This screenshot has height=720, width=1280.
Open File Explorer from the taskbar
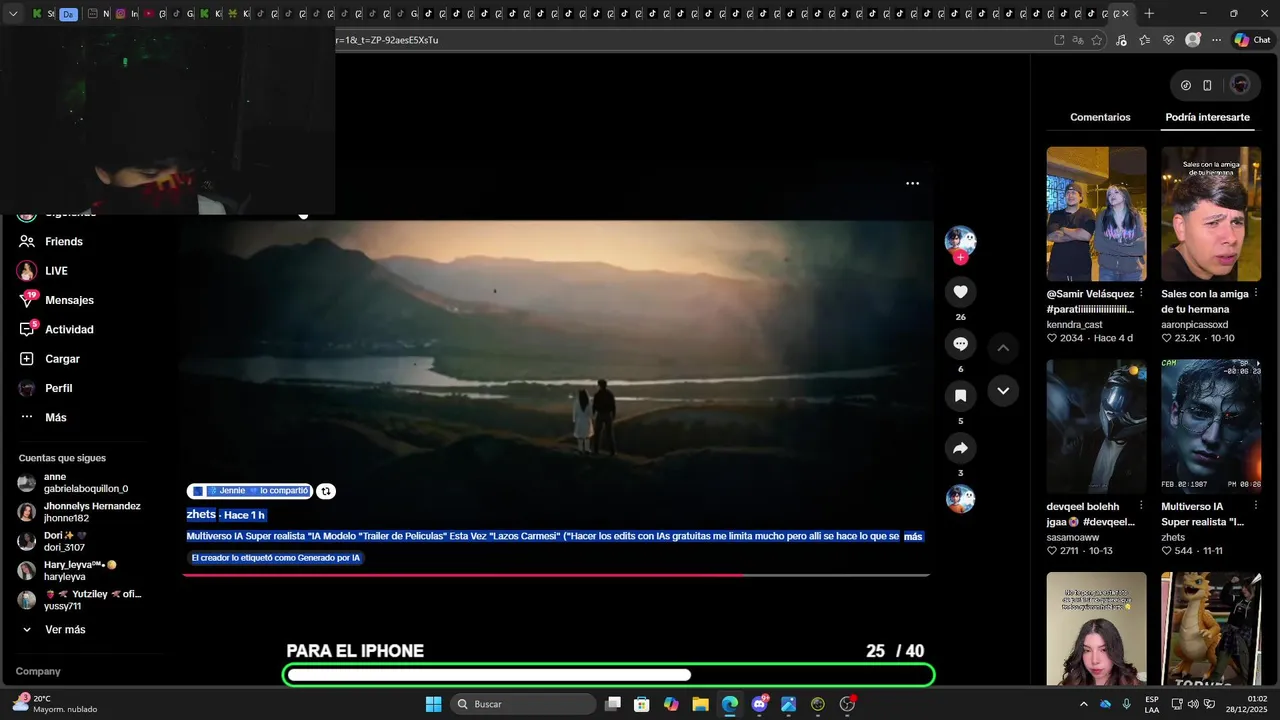[x=700, y=704]
